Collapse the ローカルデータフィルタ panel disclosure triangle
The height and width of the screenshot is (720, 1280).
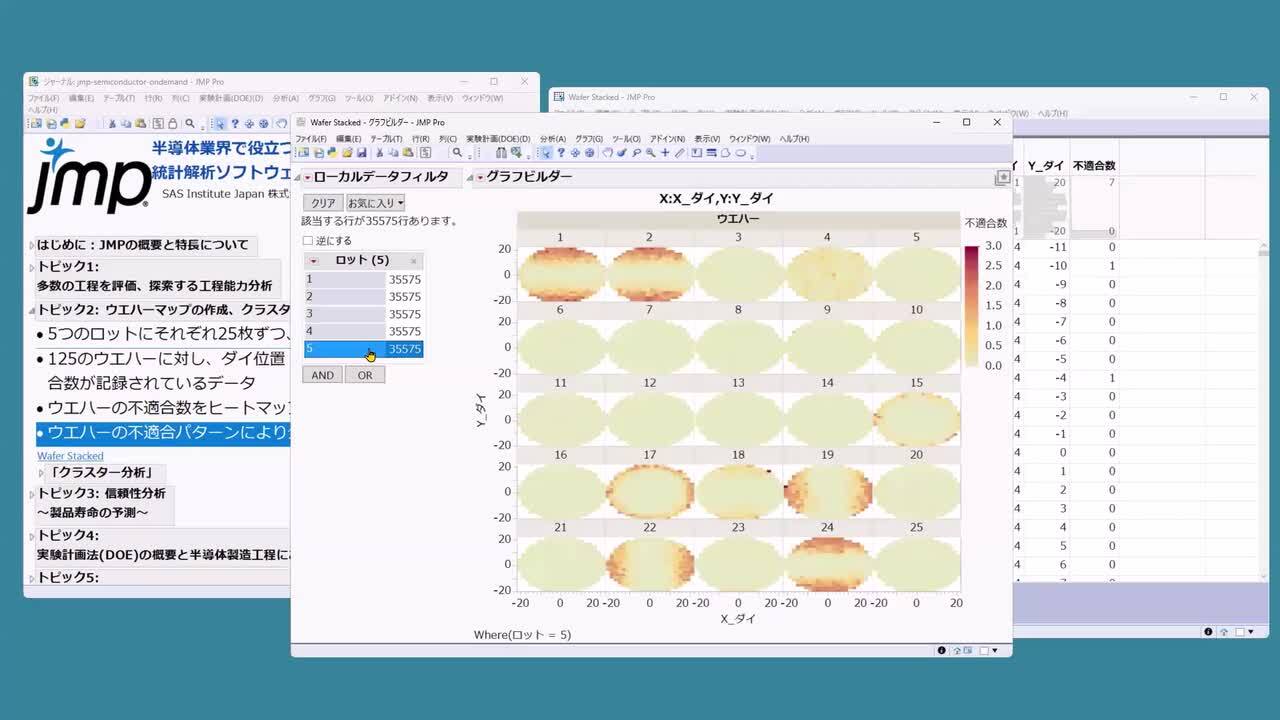click(297, 178)
